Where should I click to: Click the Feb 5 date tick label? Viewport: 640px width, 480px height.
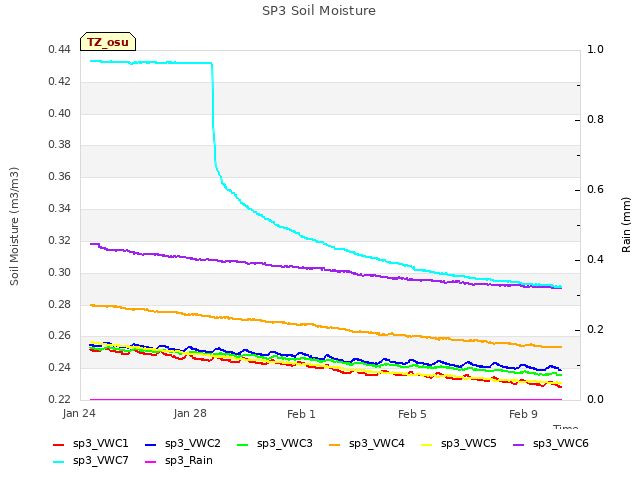point(412,414)
